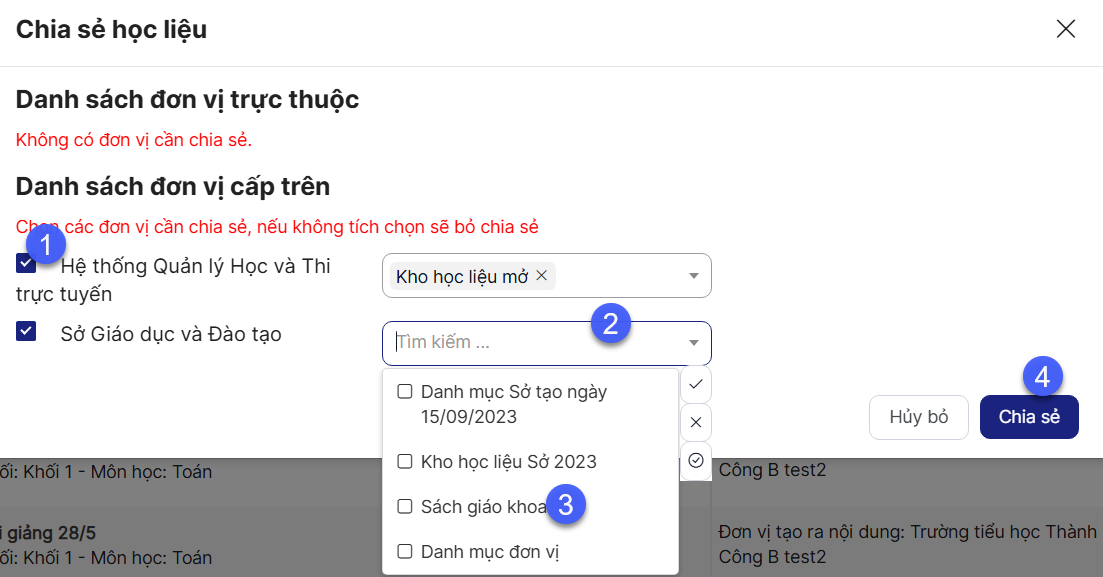This screenshot has height=577, width=1103.
Task: Uncheck 'Hệ thống Quản lý Học và Thi' checkbox
Action: tap(26, 264)
